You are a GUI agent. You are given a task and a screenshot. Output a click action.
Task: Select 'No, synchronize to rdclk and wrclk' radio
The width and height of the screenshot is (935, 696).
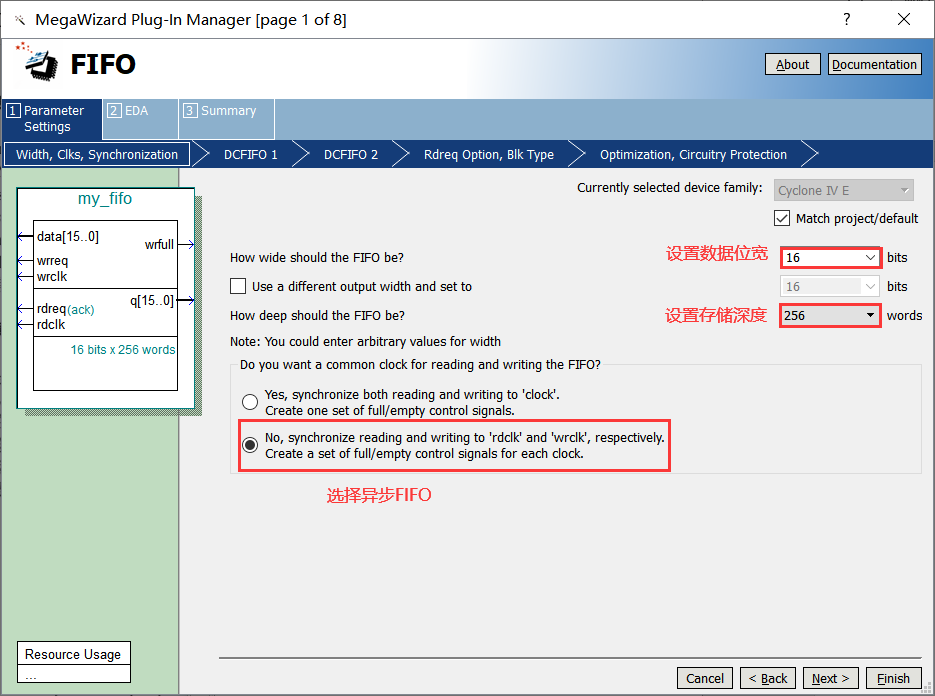250,445
